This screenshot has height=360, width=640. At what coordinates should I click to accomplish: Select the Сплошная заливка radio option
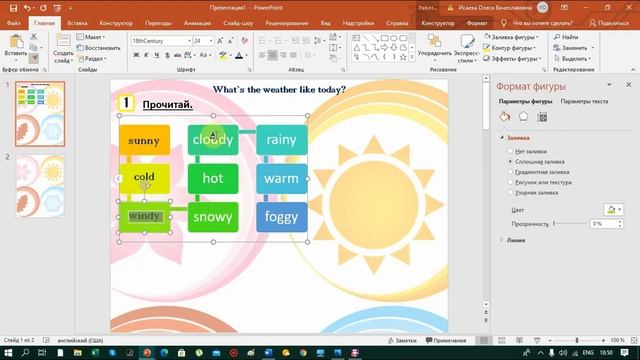click(x=510, y=162)
